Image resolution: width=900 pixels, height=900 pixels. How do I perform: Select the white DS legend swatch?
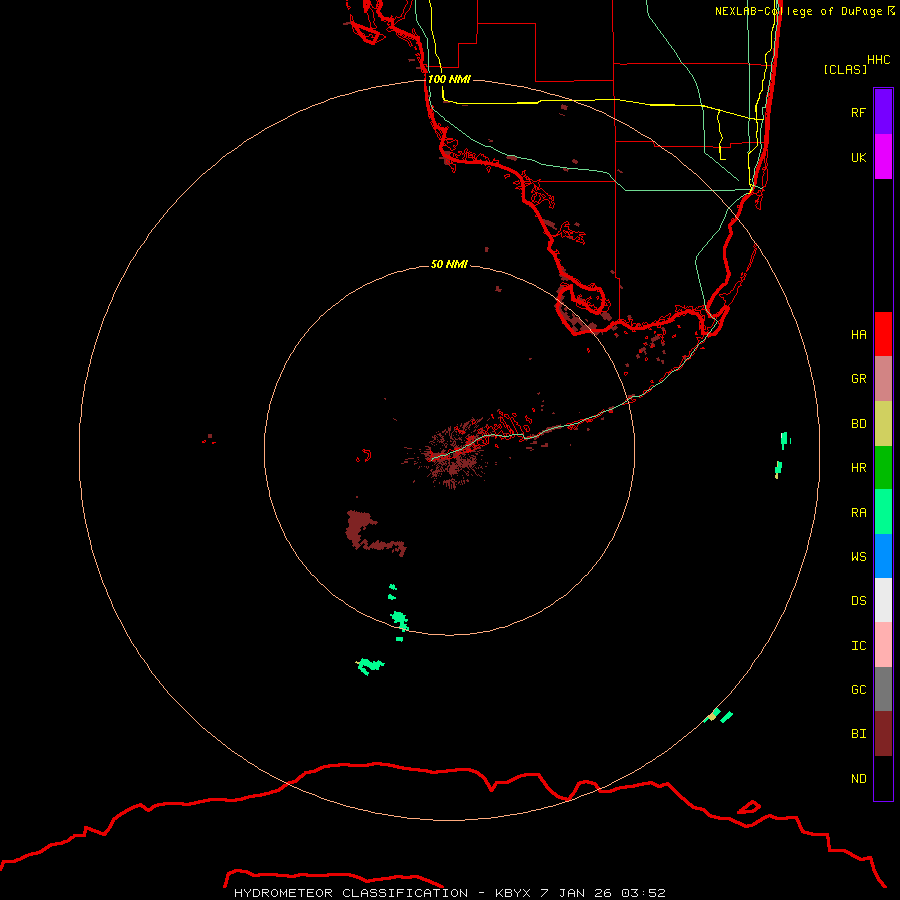click(883, 600)
